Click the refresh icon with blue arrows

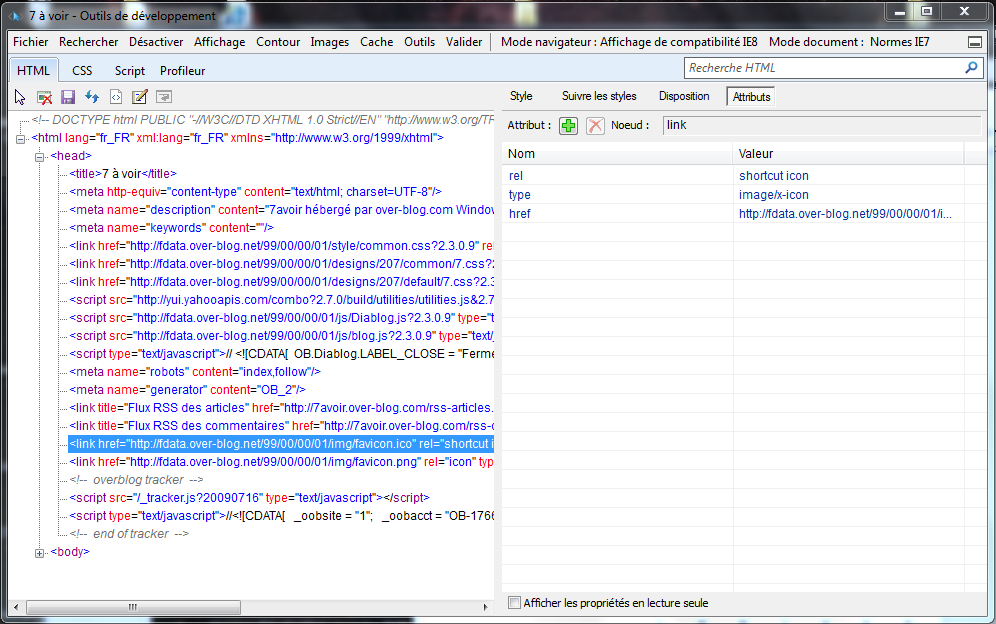pyautogui.click(x=92, y=97)
